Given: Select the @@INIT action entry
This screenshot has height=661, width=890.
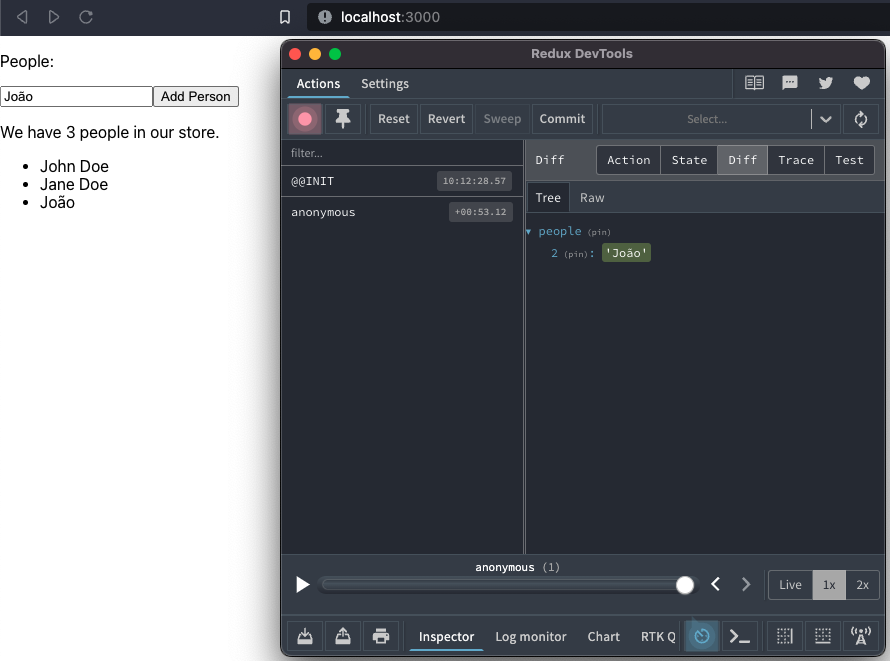Looking at the screenshot, I should (402, 182).
